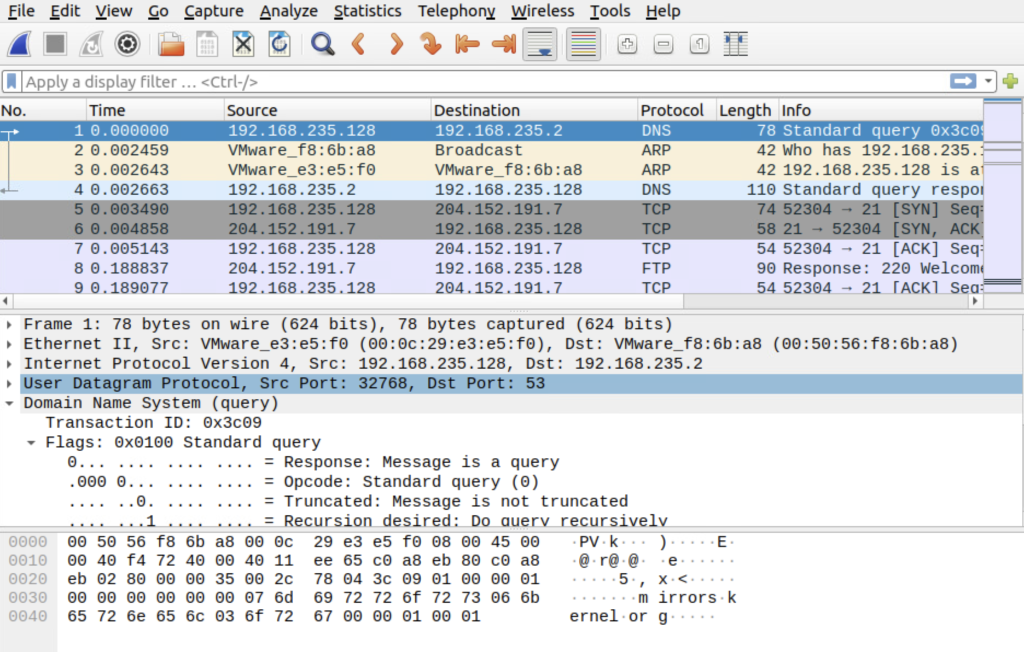This screenshot has width=1024, height=652.
Task: Open the Go menu
Action: (157, 11)
